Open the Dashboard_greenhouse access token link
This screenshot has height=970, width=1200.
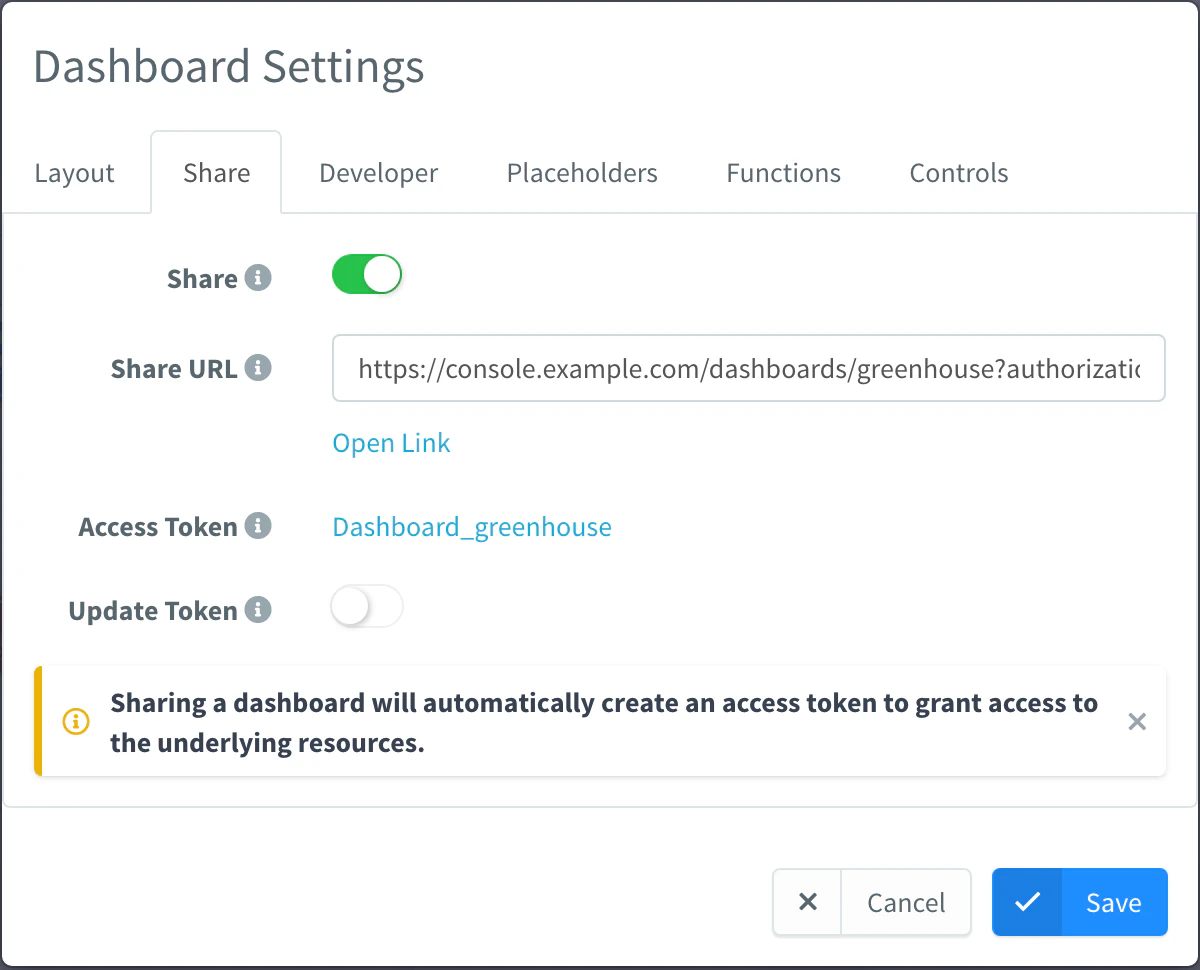[x=472, y=527]
